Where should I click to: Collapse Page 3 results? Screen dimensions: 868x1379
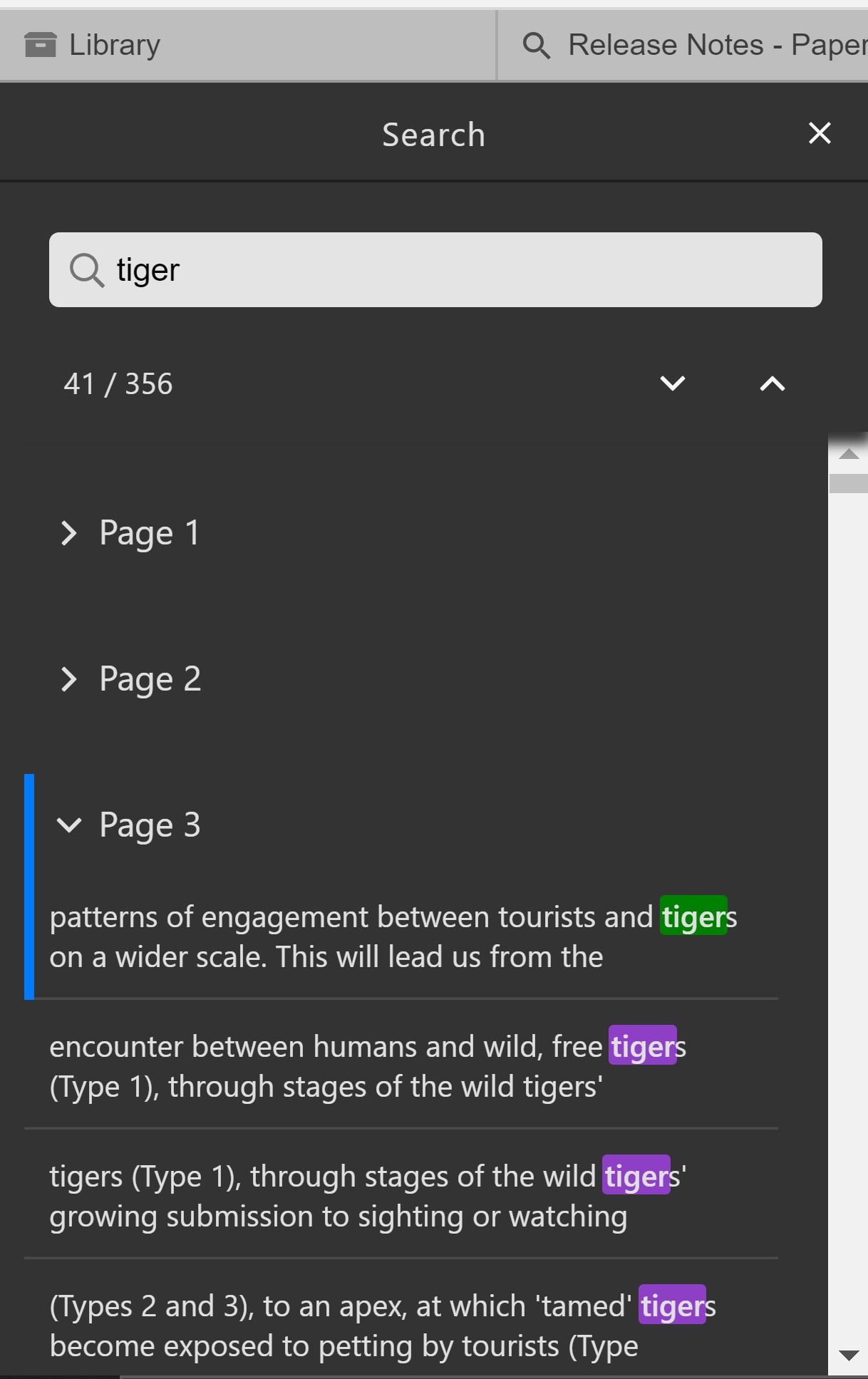[69, 825]
